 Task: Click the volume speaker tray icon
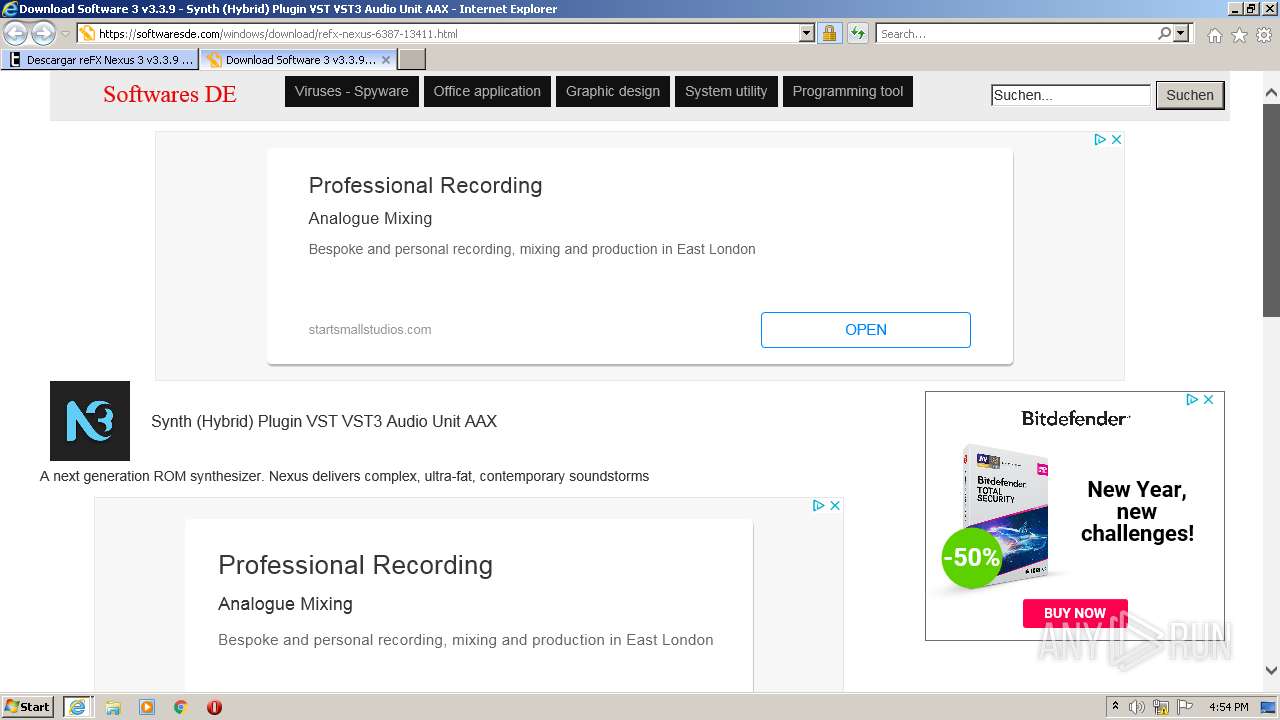(1137, 707)
